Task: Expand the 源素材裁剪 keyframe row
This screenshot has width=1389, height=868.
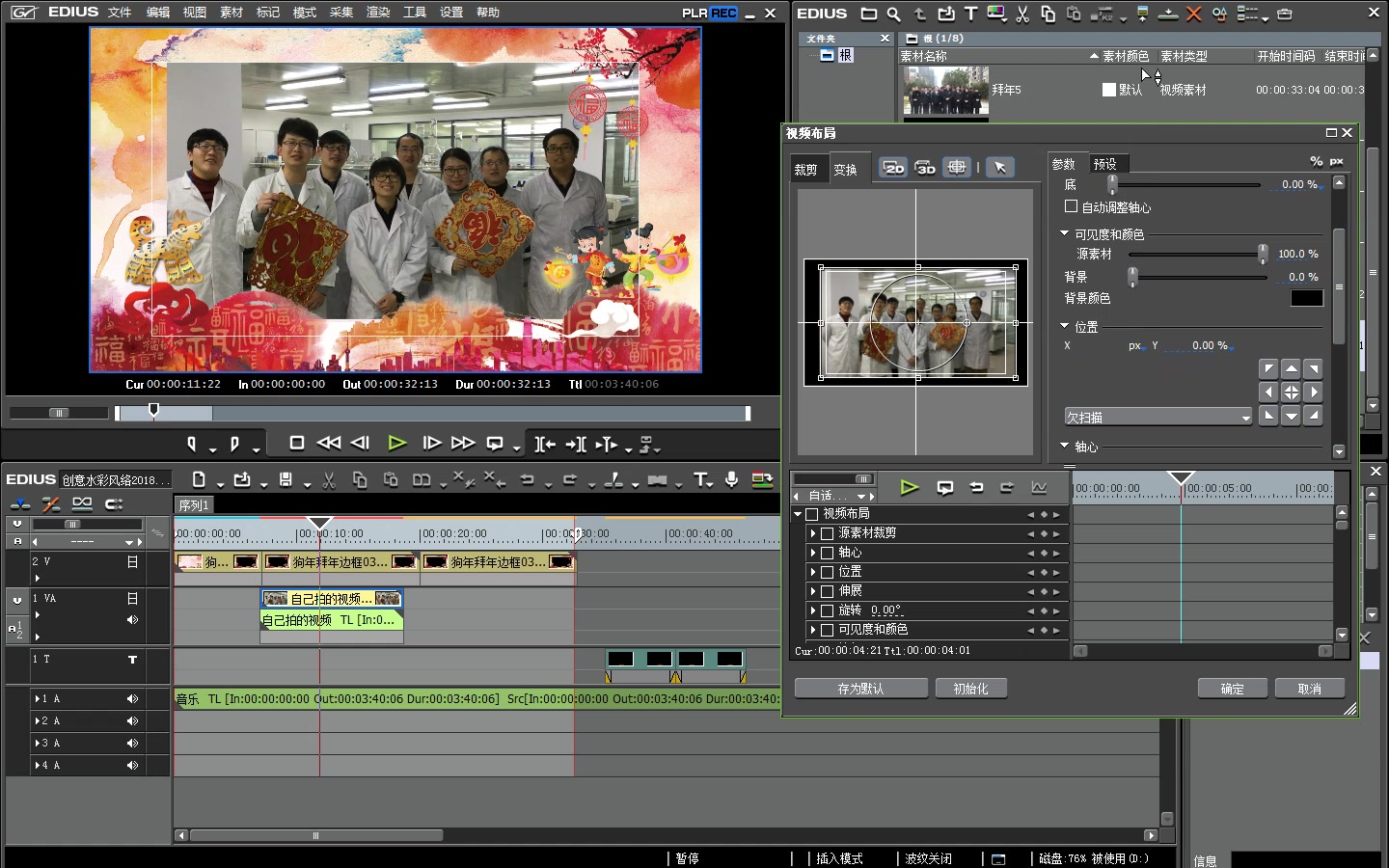Action: [x=813, y=533]
